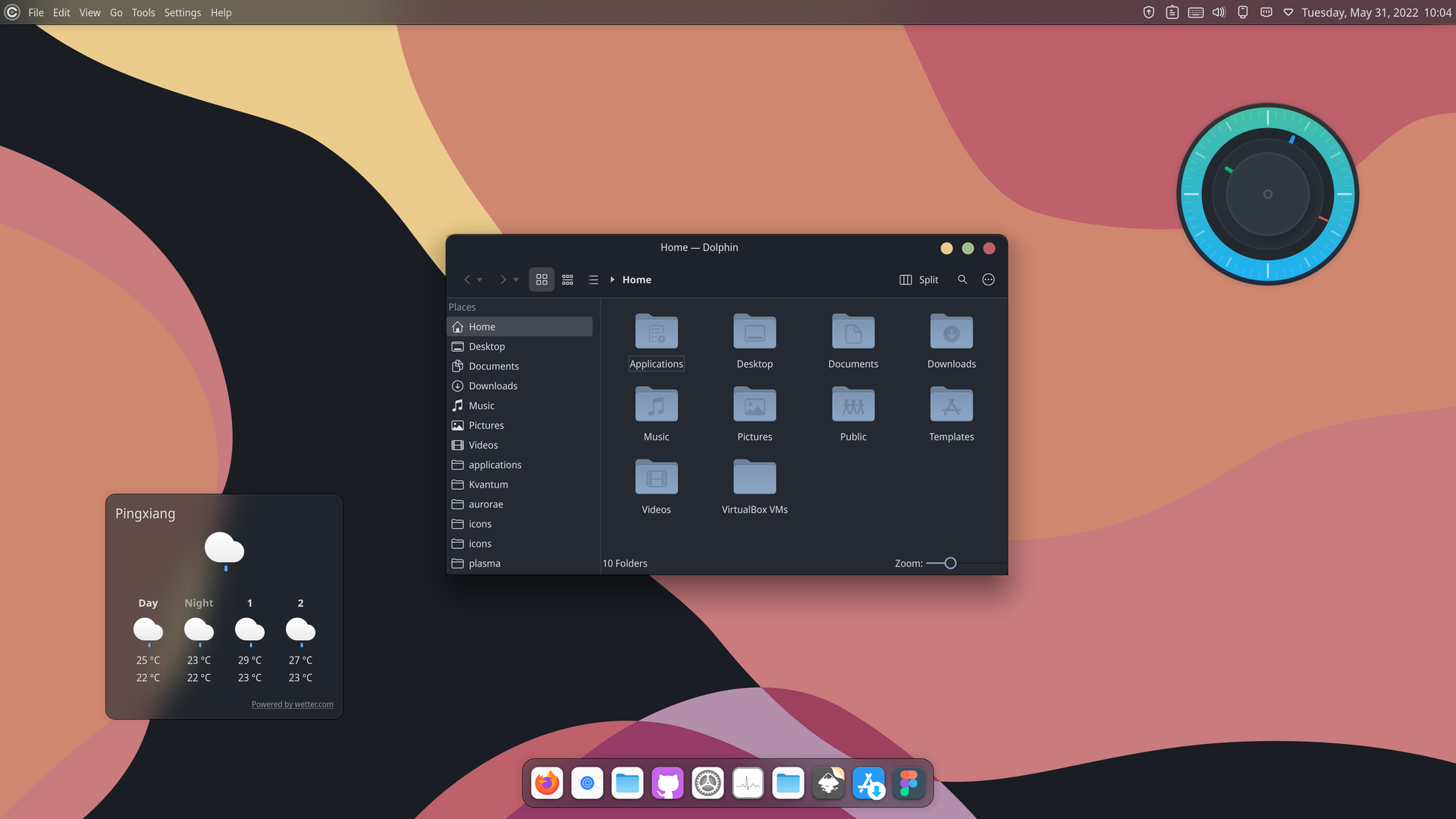Launch Figma from the dock
The height and width of the screenshot is (819, 1456).
point(908,783)
